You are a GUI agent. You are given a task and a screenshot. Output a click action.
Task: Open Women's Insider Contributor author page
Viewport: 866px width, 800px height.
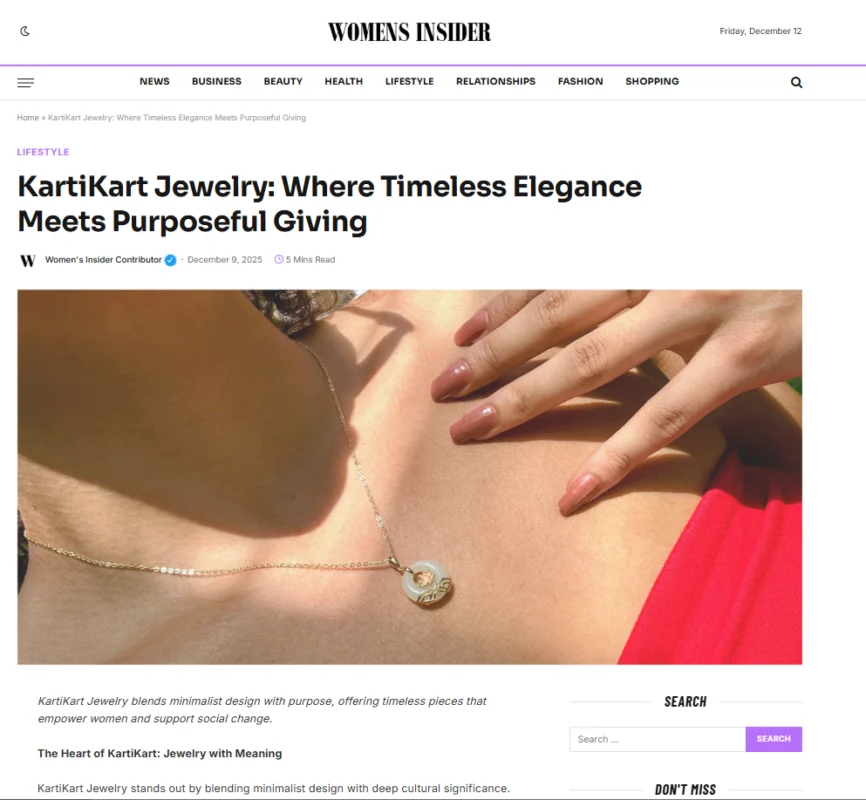103,260
